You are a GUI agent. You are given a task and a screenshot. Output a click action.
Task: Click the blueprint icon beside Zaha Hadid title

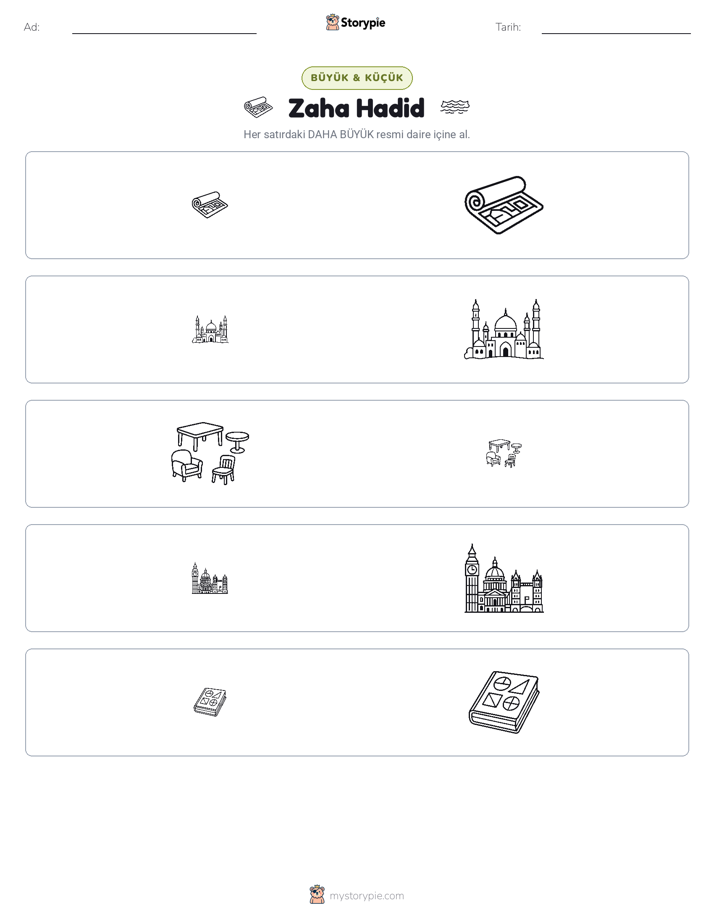click(x=258, y=107)
